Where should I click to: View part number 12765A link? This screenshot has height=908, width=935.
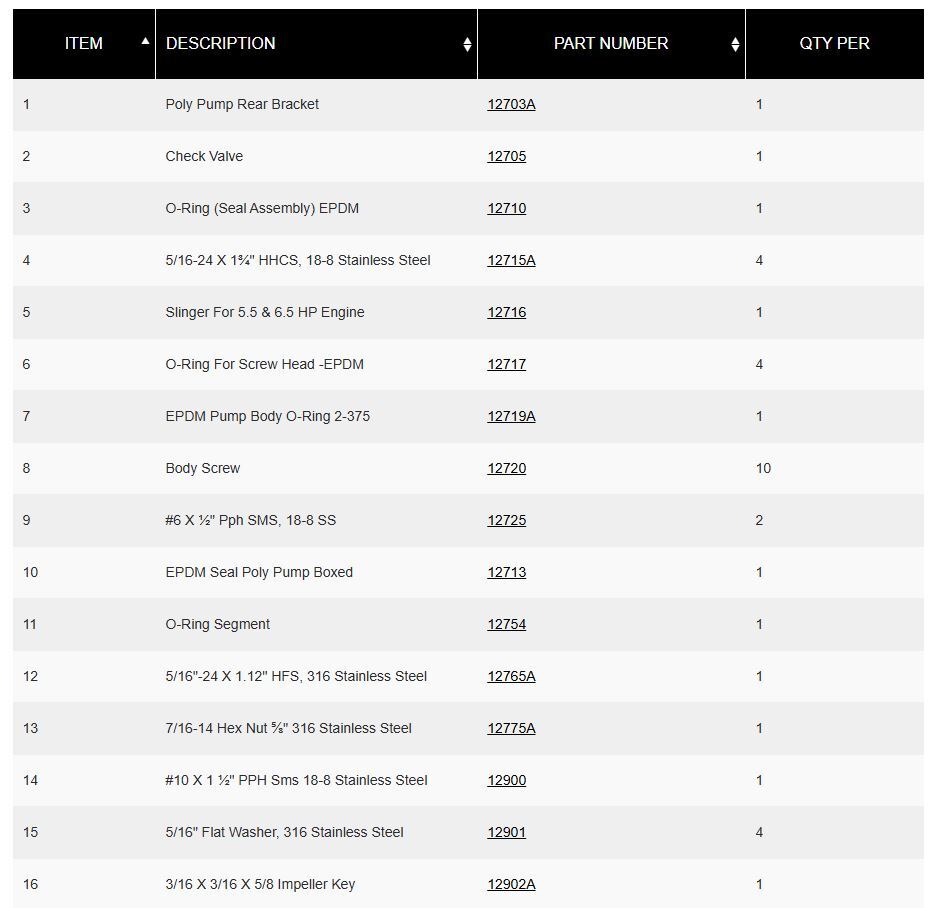(x=511, y=677)
